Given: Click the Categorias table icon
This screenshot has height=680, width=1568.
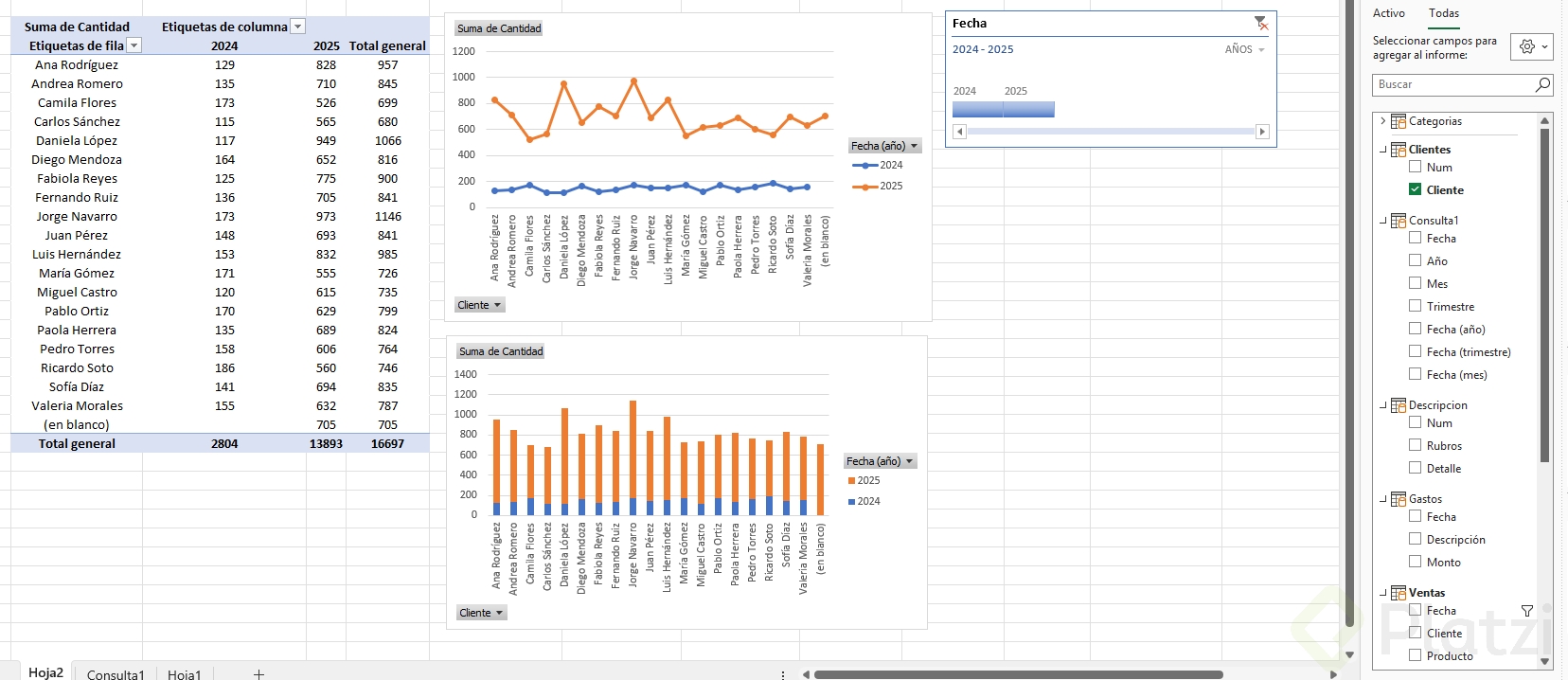Looking at the screenshot, I should coord(1399,121).
